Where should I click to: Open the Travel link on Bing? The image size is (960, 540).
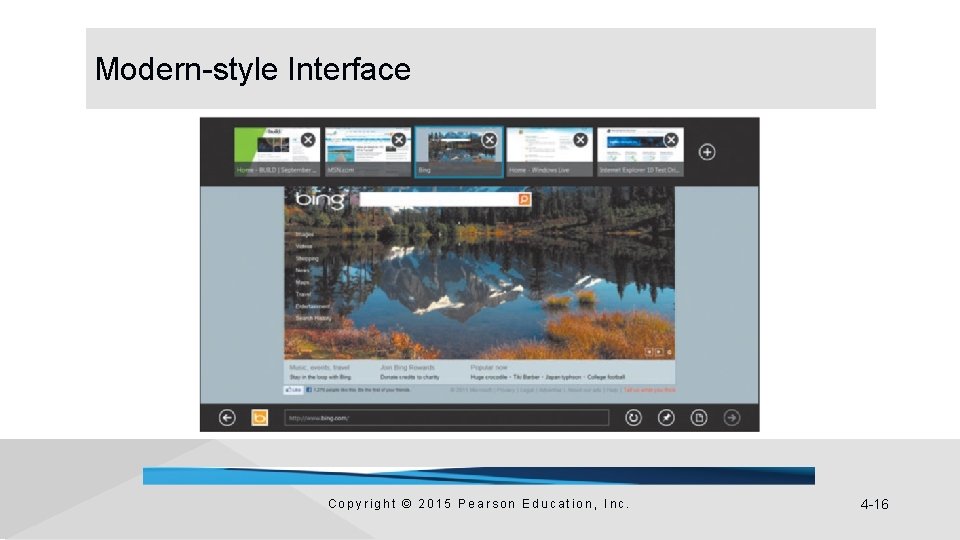(x=303, y=294)
